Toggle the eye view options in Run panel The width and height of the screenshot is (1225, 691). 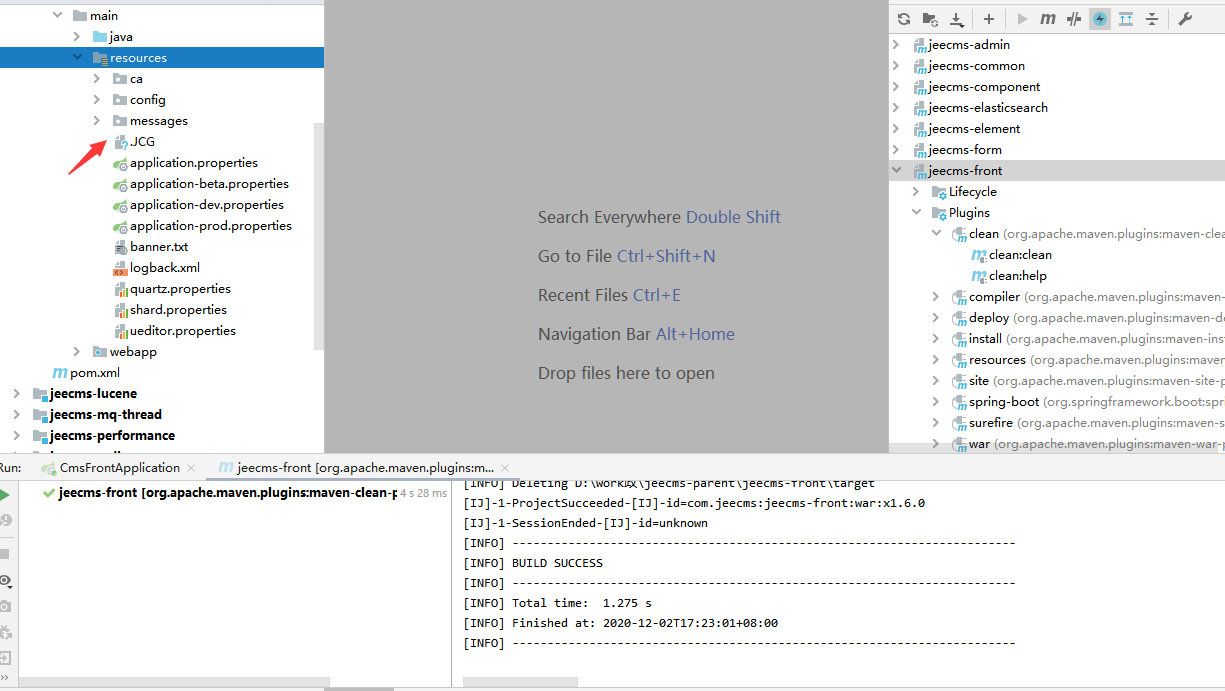pyautogui.click(x=5, y=581)
